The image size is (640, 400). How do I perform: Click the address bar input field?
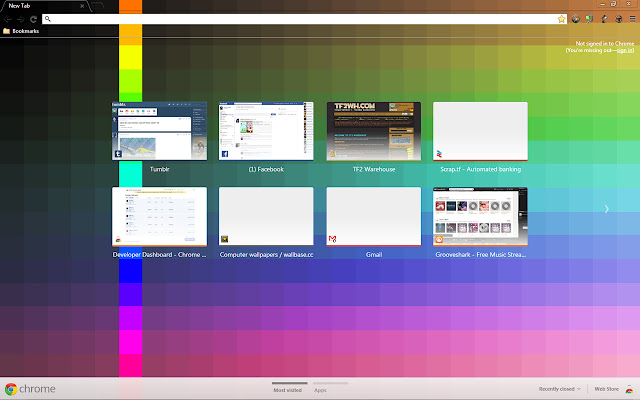(300, 19)
